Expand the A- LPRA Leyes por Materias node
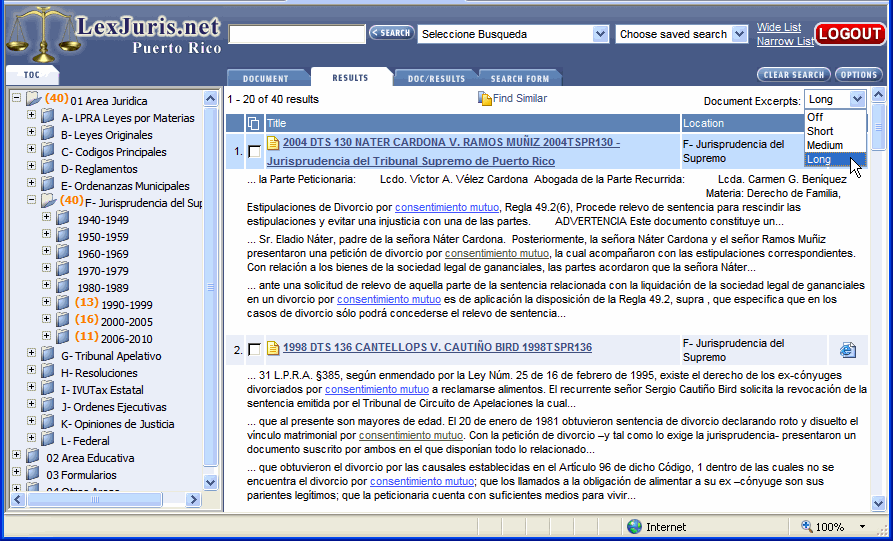 tap(31, 116)
